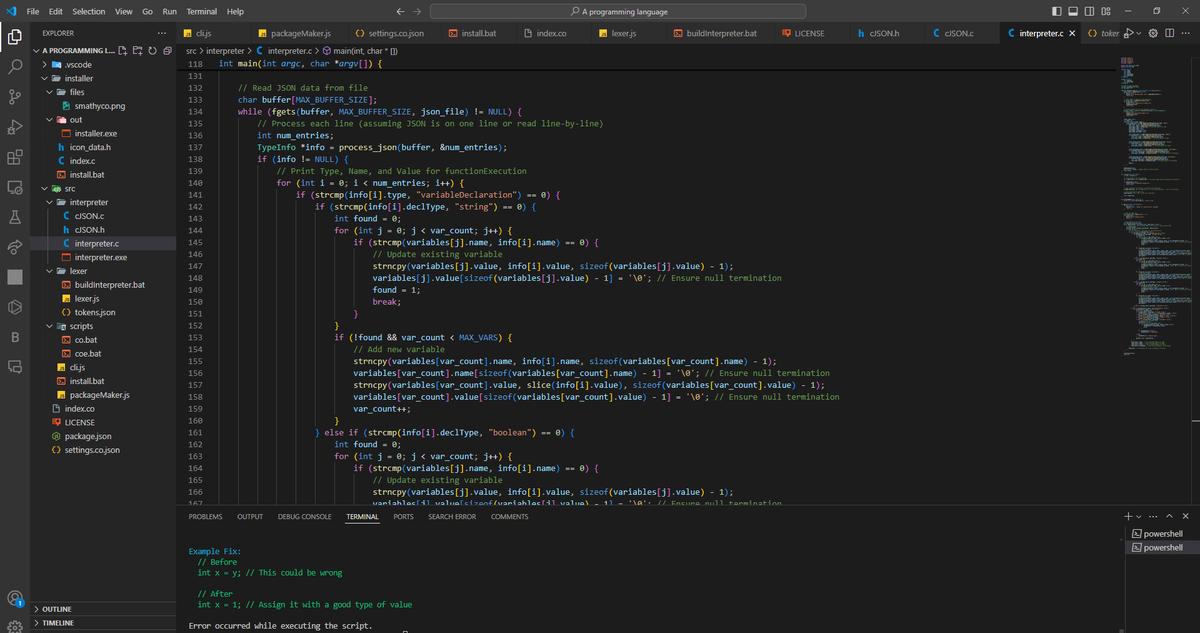Open the Extensions view
This screenshot has width=1200, height=633.
15,157
